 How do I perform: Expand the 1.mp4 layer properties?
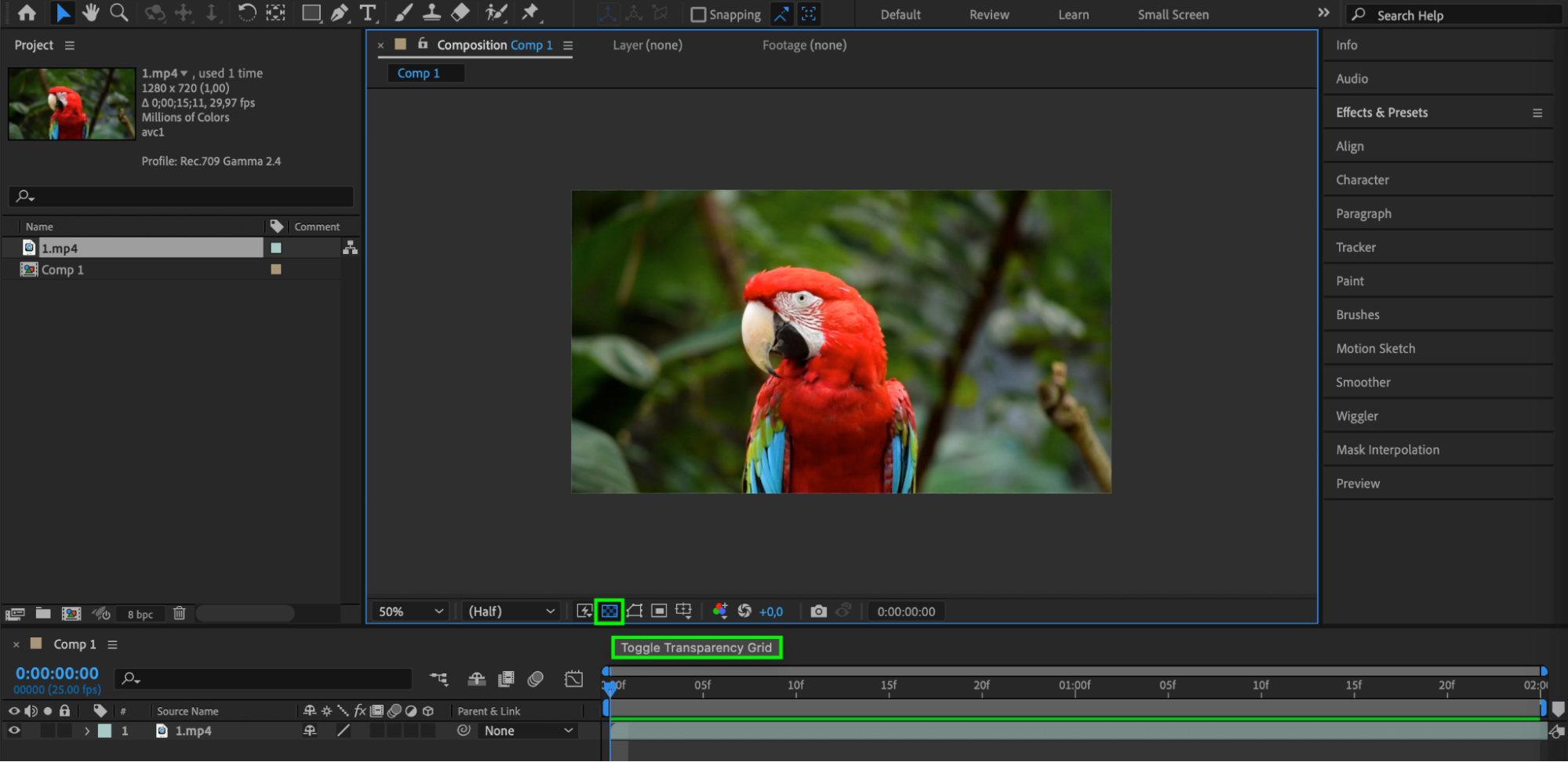(x=87, y=731)
